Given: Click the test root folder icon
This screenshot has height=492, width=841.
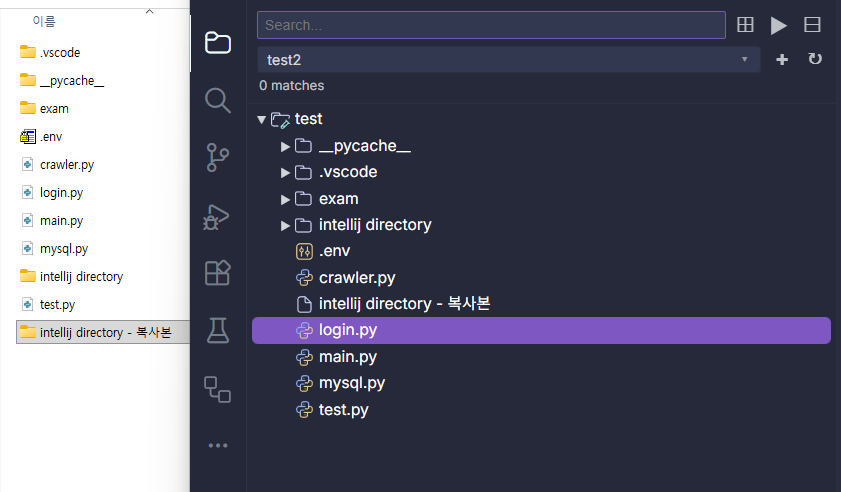Looking at the screenshot, I should click(280, 120).
